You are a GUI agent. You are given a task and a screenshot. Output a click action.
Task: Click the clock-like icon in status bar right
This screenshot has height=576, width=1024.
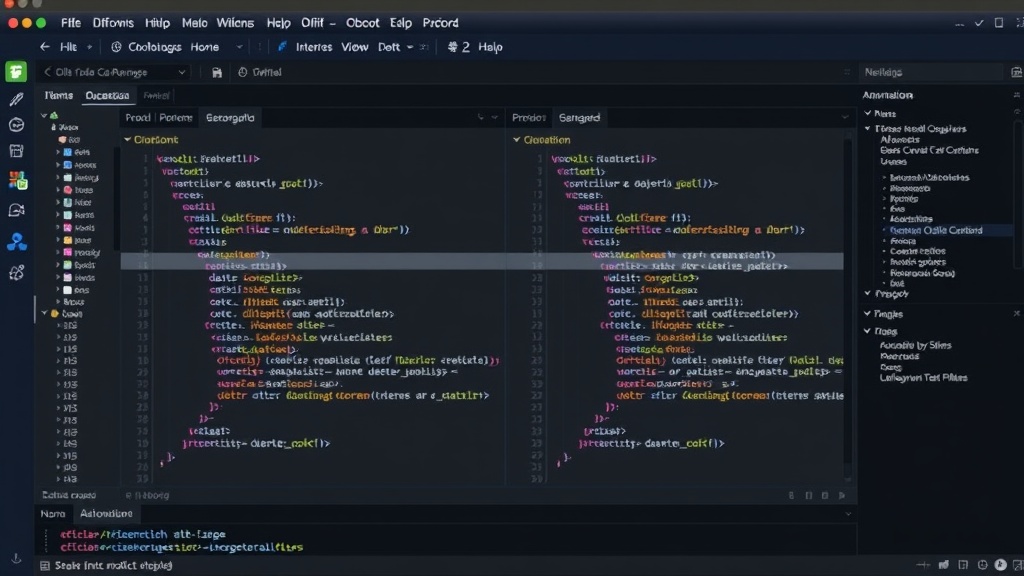982,565
